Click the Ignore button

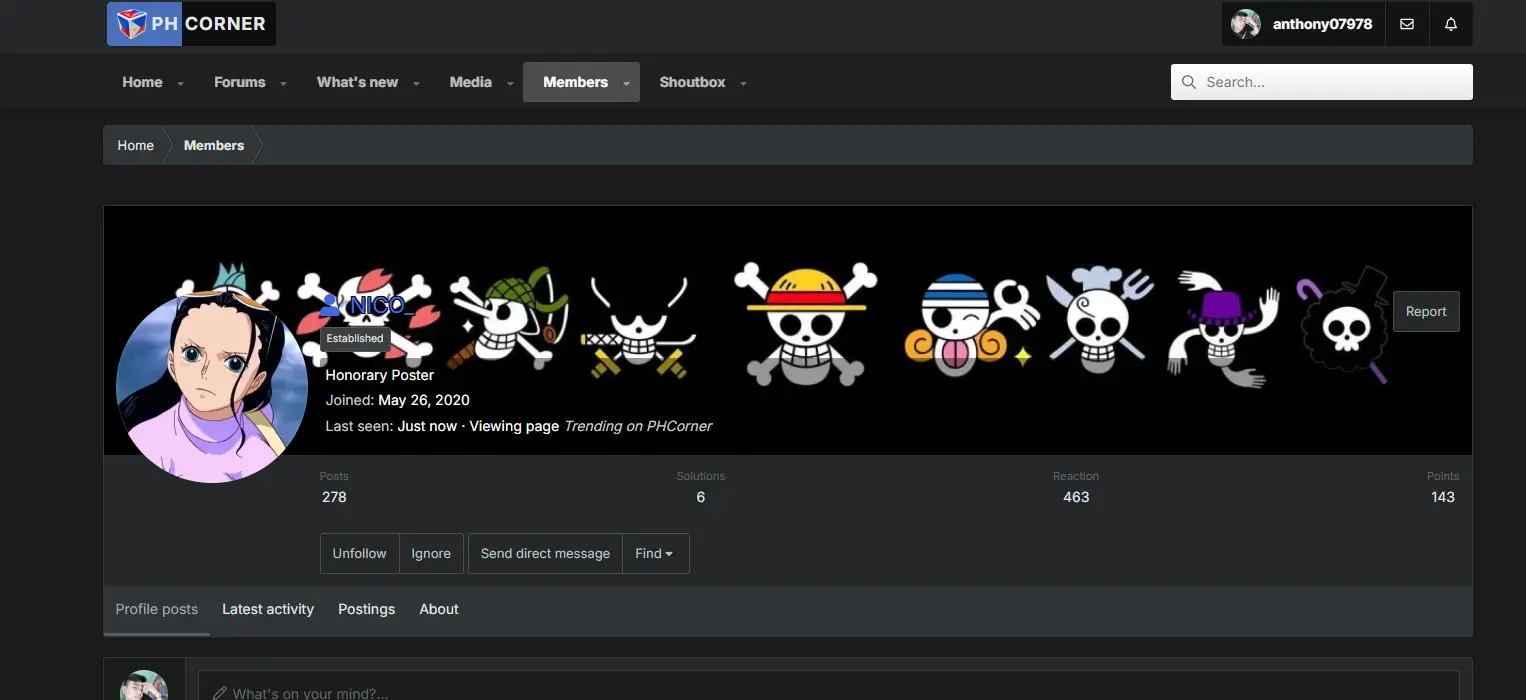pos(431,554)
